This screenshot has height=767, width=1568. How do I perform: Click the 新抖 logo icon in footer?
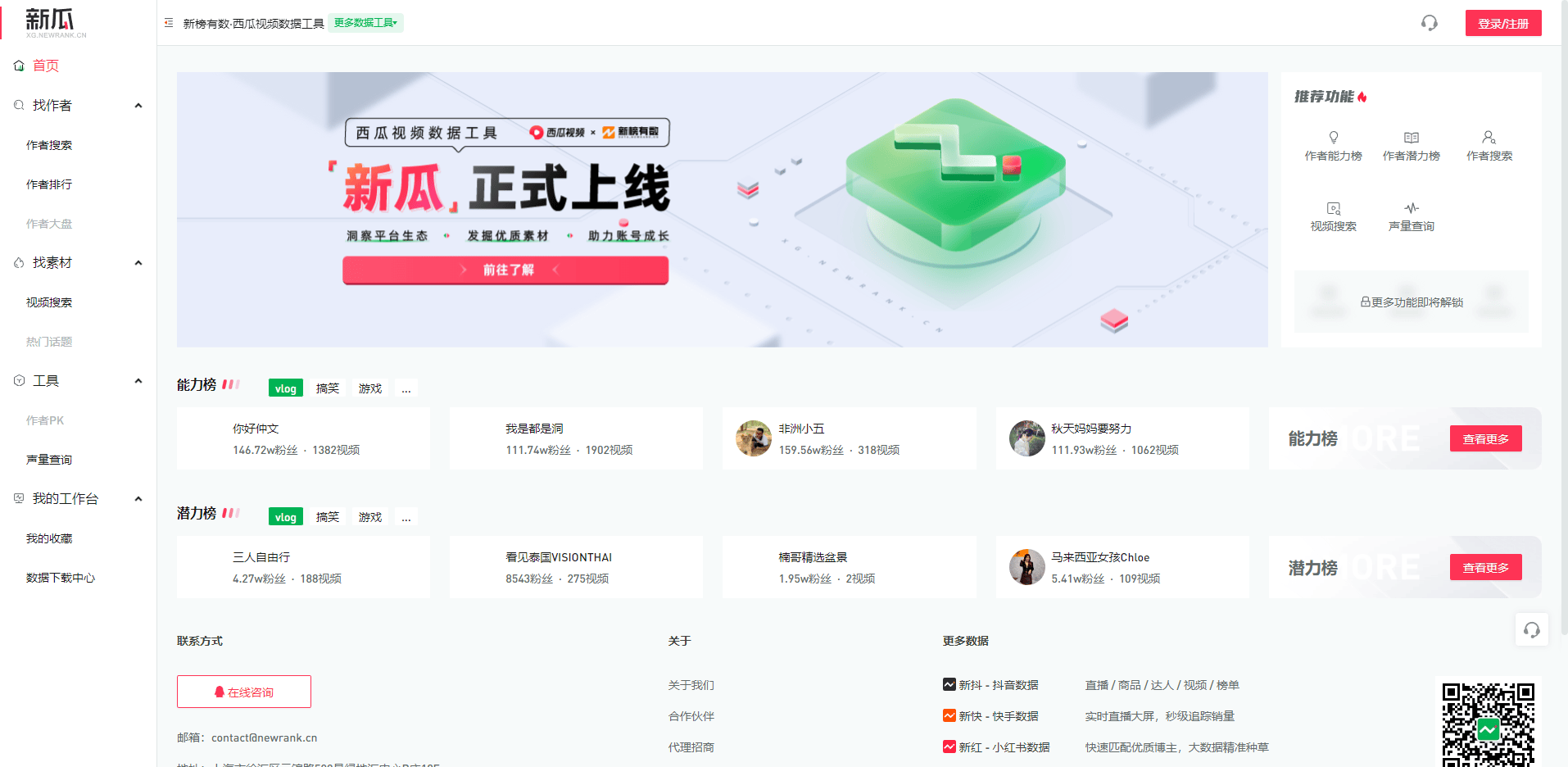[949, 684]
